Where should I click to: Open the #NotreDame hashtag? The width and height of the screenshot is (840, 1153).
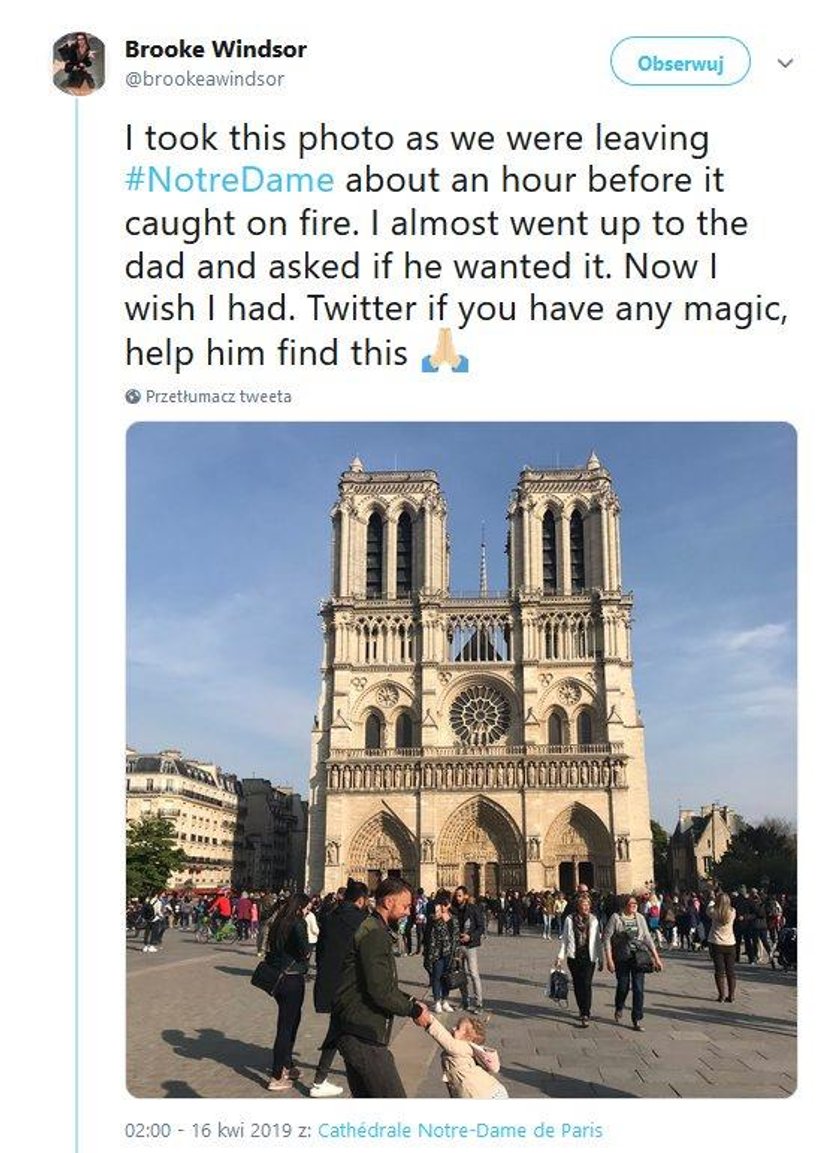point(229,180)
